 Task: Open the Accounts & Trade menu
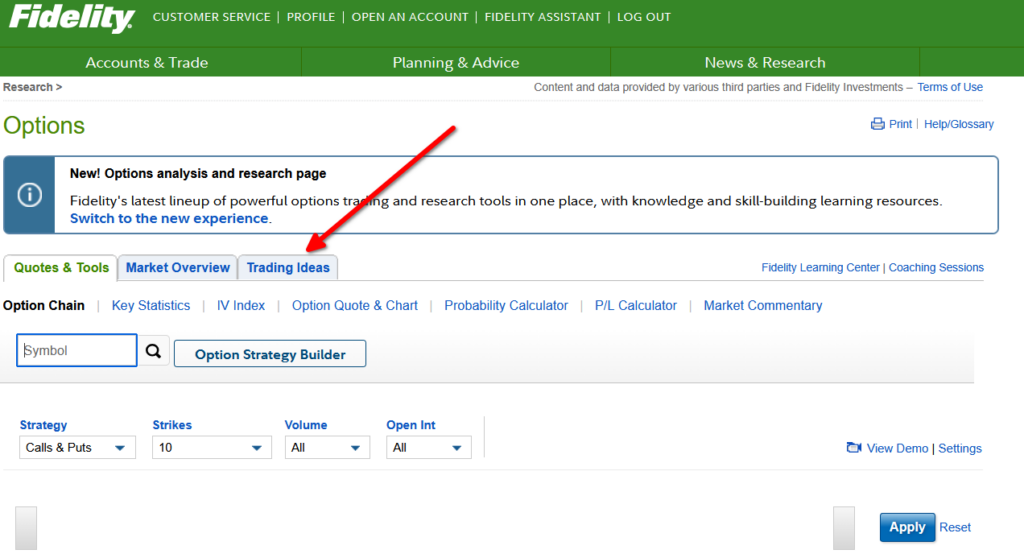click(x=147, y=62)
